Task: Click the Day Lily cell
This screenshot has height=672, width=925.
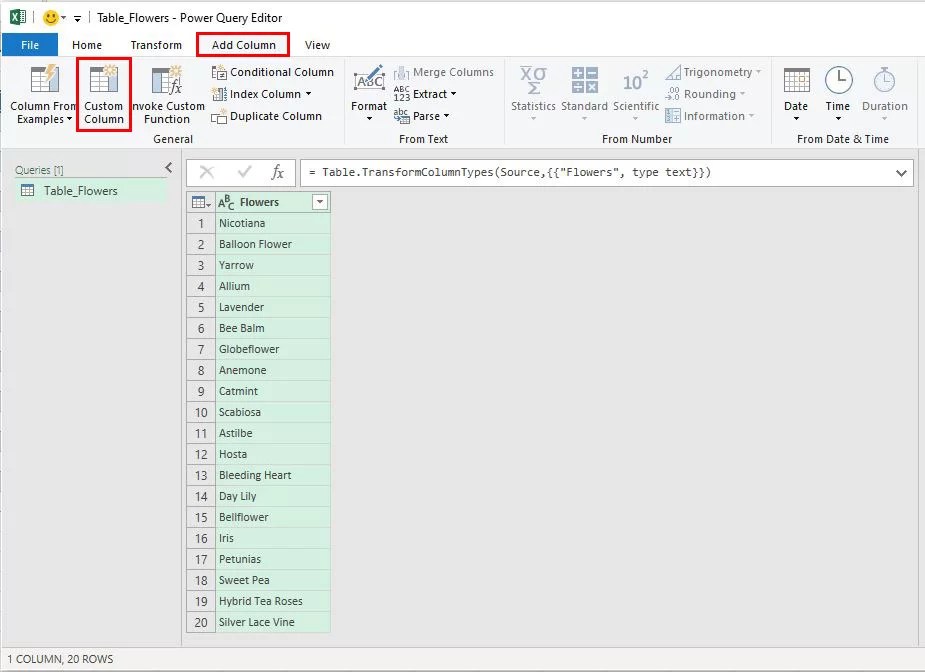Action: (x=273, y=496)
